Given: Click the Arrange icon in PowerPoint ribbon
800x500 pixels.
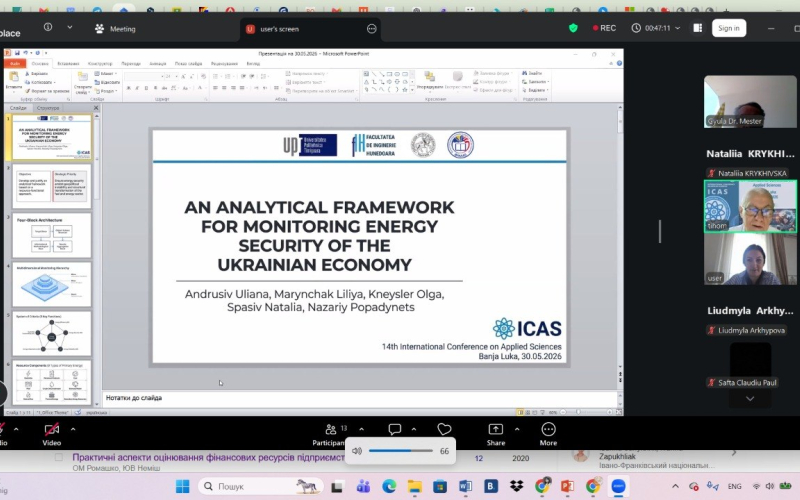Looking at the screenshot, I should point(430,77).
